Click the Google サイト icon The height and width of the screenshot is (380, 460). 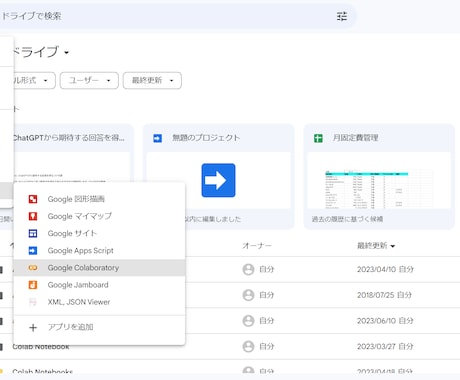click(x=33, y=233)
